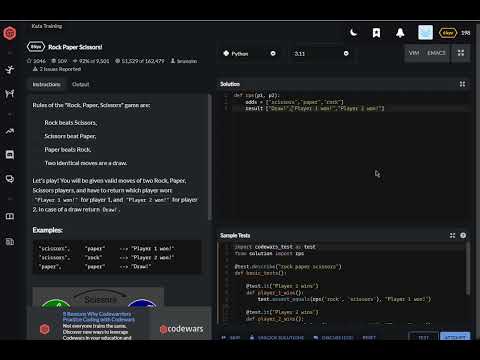Open the kata author profile link
The image size is (480, 360).
click(x=184, y=61)
